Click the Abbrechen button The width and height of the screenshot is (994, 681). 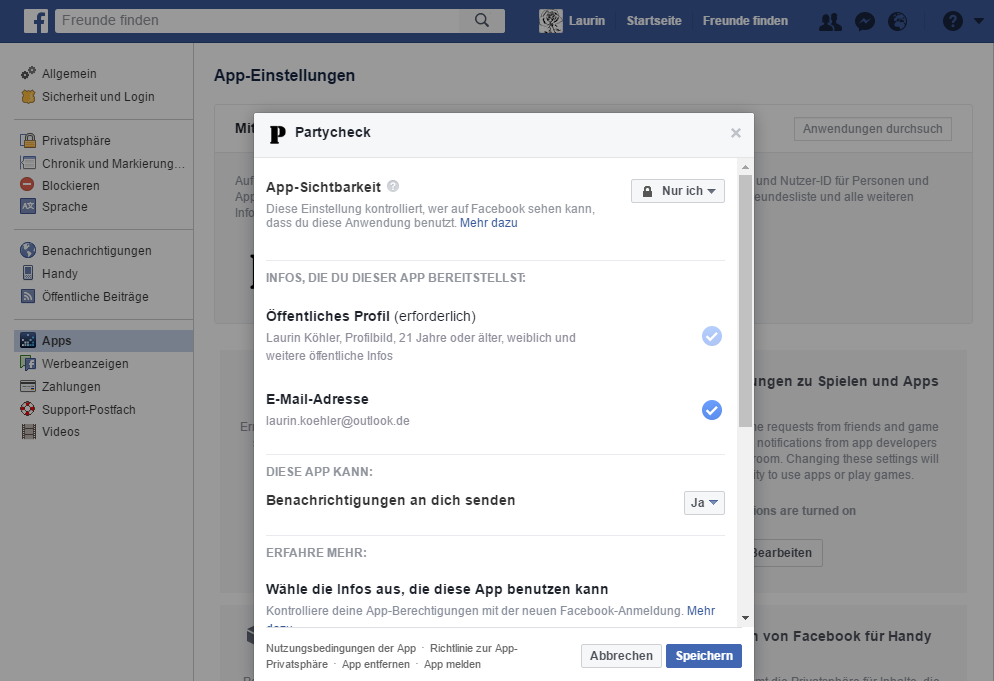click(621, 656)
